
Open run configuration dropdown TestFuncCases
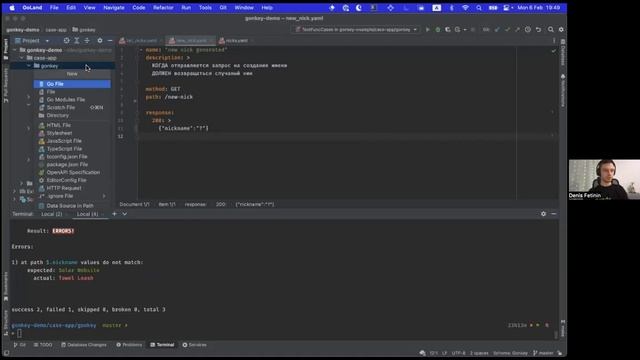coord(356,29)
